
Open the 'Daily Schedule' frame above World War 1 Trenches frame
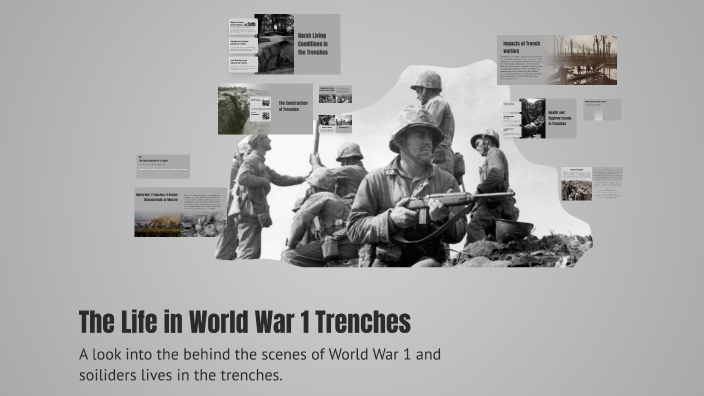pyautogui.click(x=163, y=166)
